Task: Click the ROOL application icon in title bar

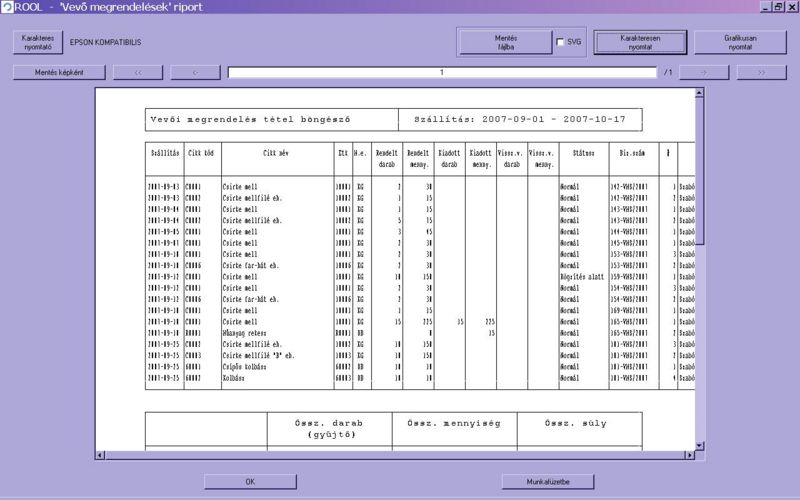Action: coord(7,7)
